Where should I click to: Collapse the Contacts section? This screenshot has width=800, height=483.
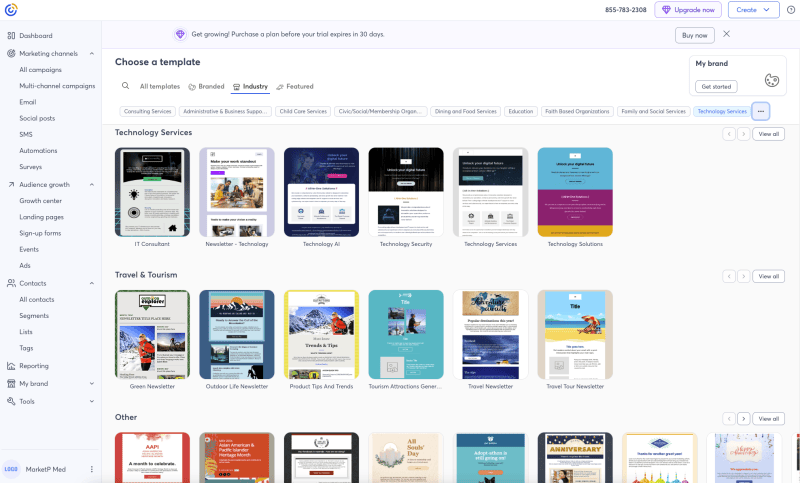(x=92, y=283)
